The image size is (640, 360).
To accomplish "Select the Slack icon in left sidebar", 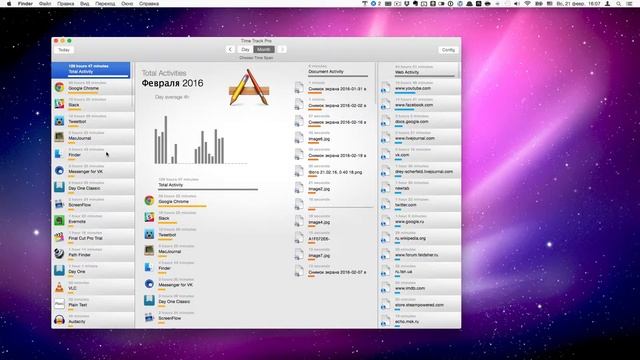I will 60,104.
